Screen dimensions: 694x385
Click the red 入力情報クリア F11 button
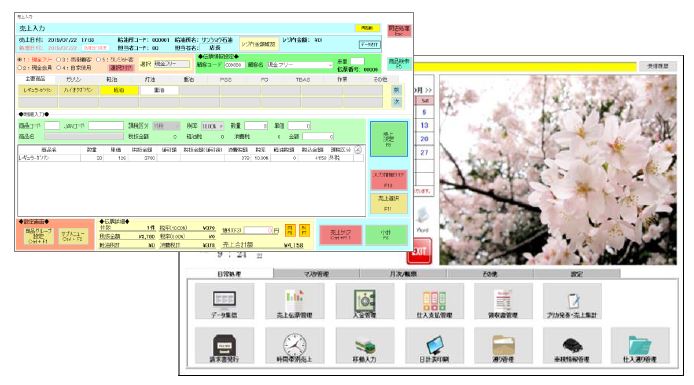(389, 180)
